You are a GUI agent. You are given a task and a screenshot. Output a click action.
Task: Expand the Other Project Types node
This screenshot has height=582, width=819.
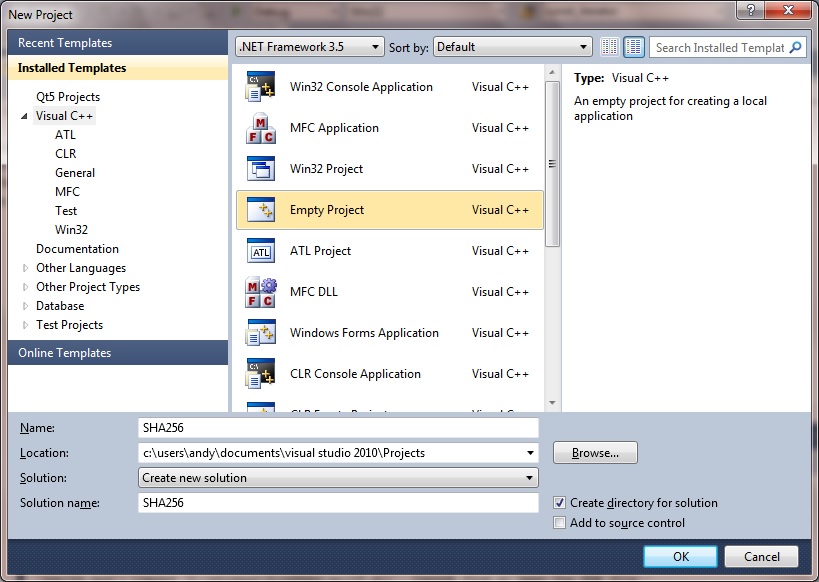coord(25,287)
